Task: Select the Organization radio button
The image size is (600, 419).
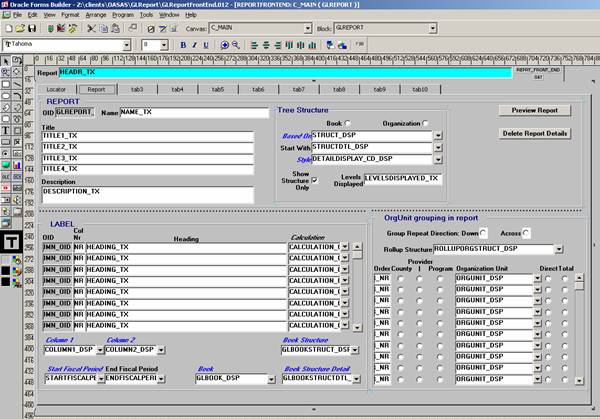Action: [425, 123]
